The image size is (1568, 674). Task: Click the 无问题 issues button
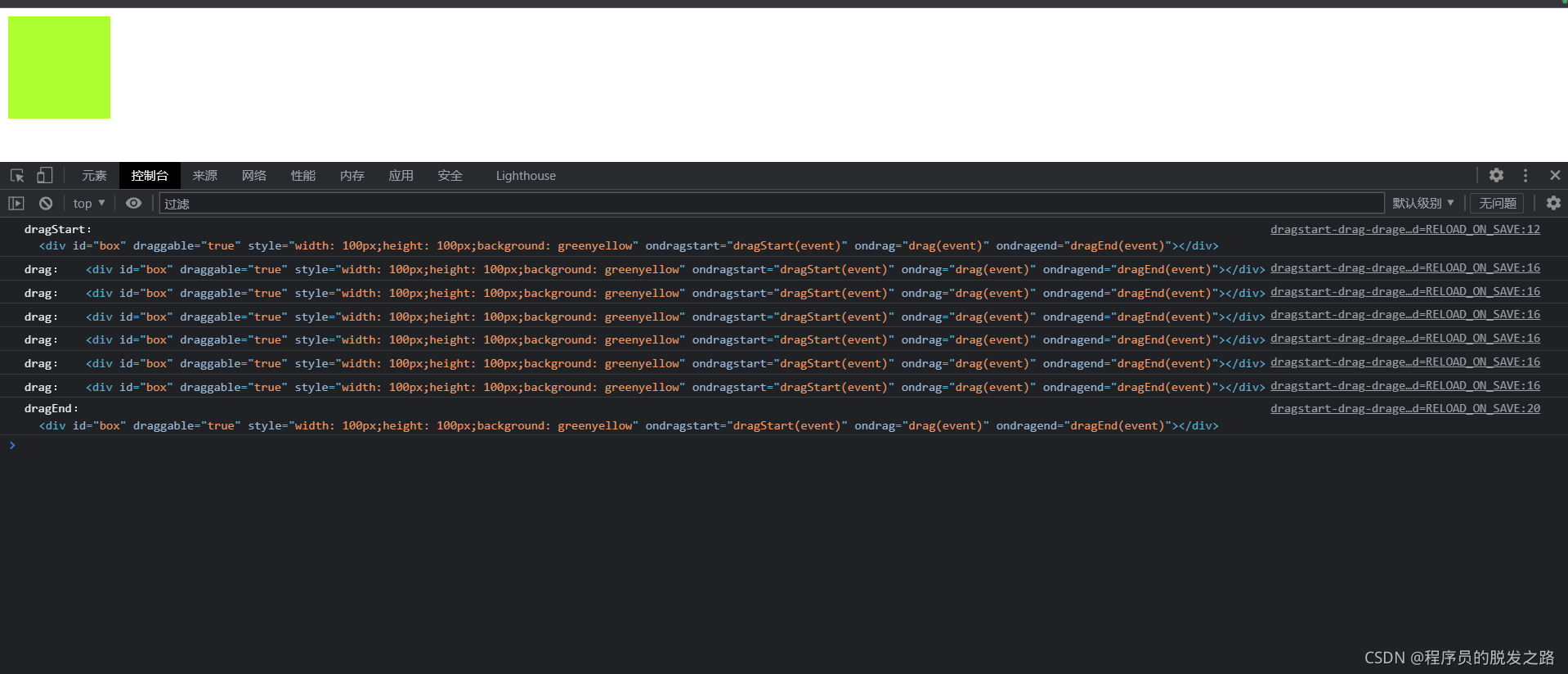(x=1497, y=203)
